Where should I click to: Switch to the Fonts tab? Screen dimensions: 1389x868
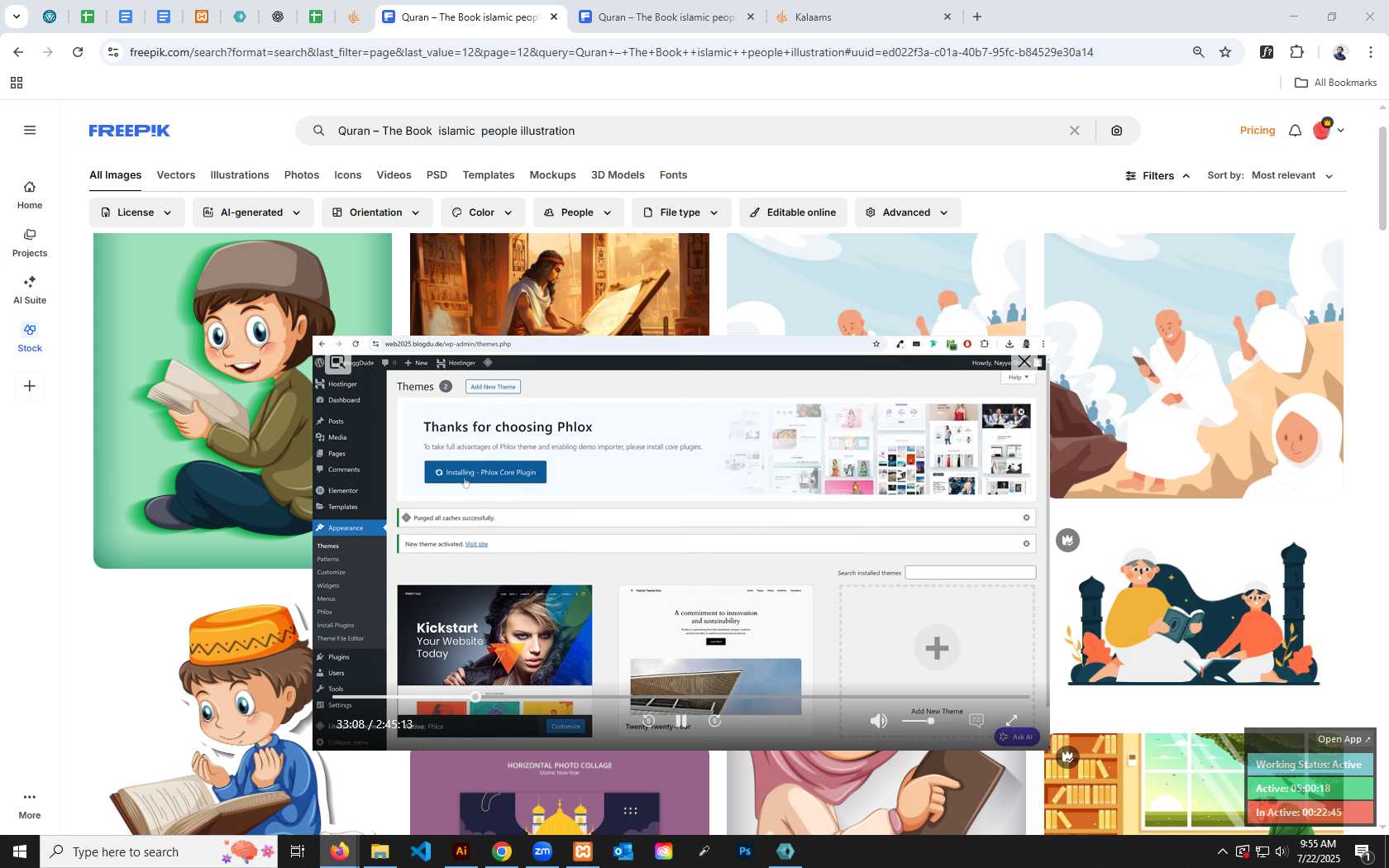click(x=673, y=175)
